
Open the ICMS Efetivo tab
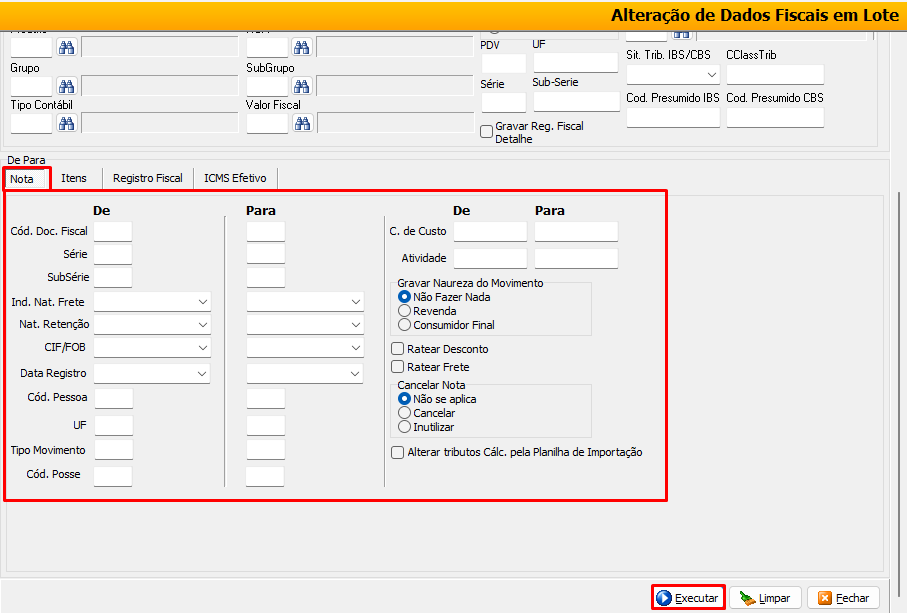coord(235,178)
